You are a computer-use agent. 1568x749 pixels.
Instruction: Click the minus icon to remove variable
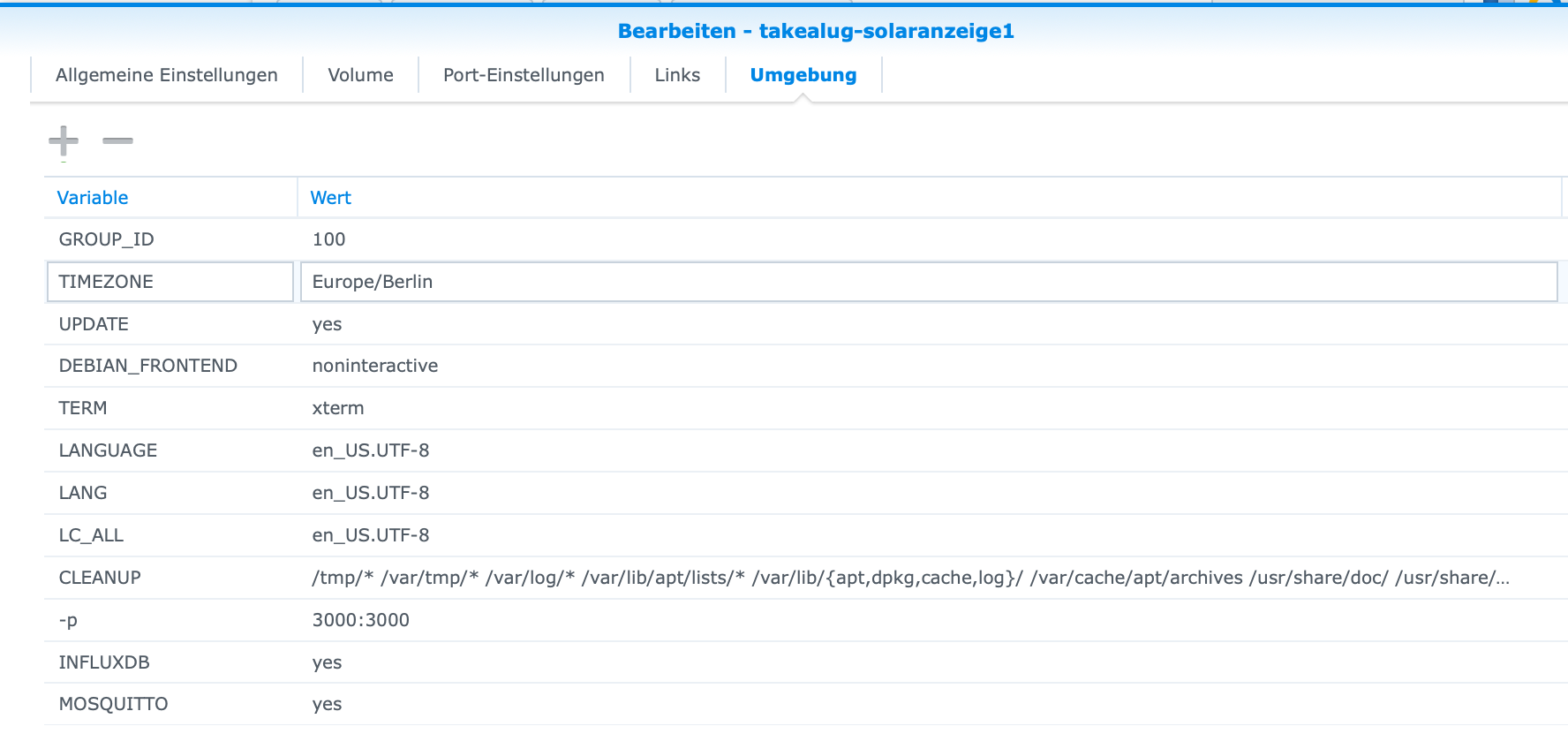tap(117, 140)
